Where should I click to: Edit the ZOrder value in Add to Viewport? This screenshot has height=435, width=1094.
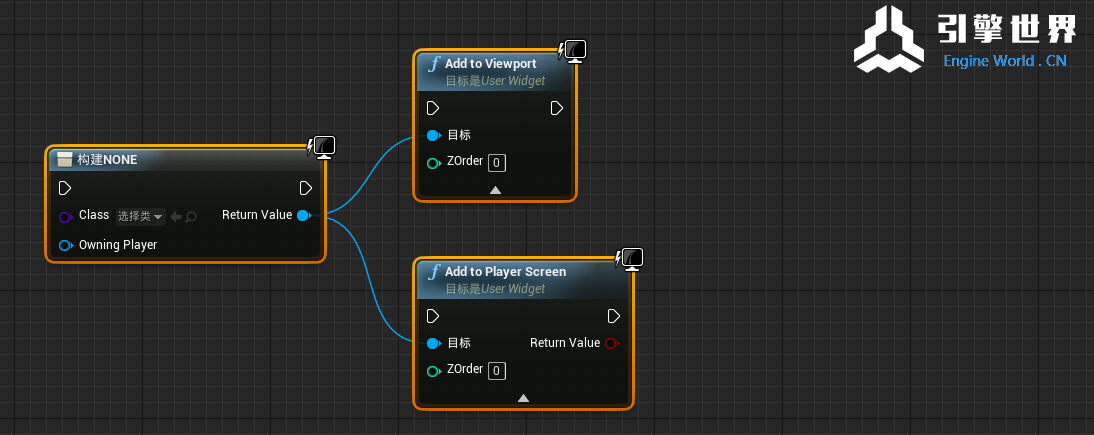(497, 163)
